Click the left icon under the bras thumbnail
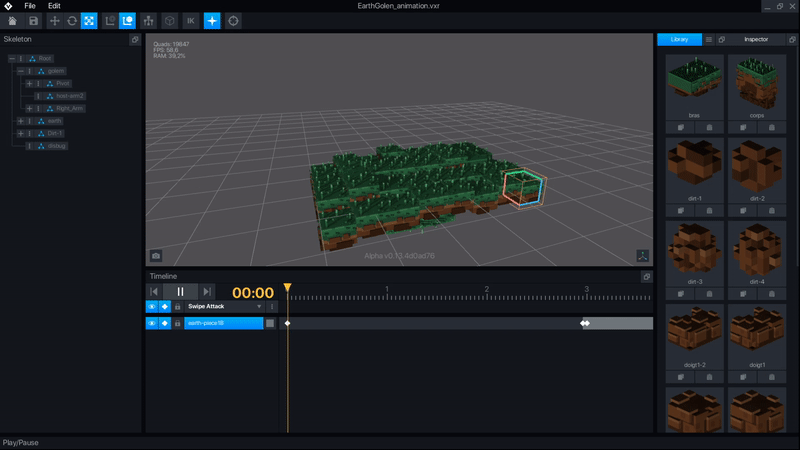 tap(681, 128)
